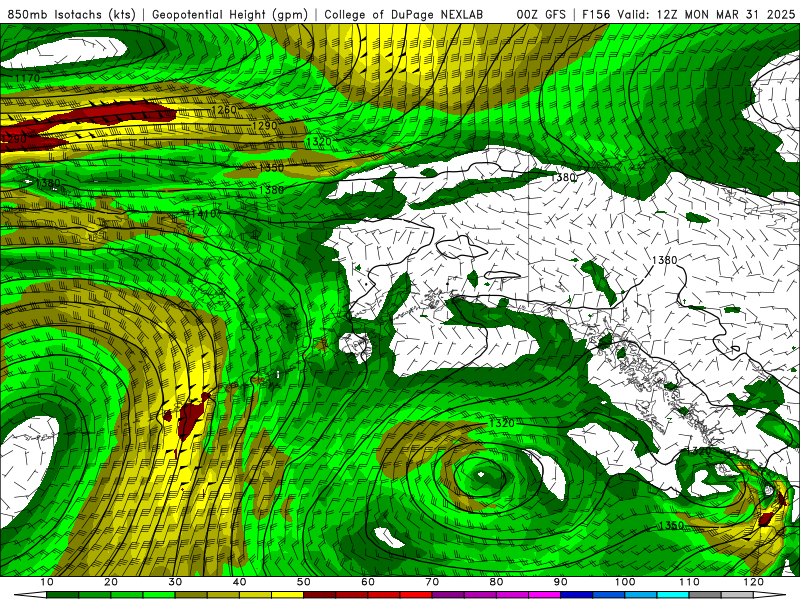Image resolution: width=800 pixels, height=600 pixels.
Task: Click the "F156" forecast hour text
Action: [595, 15]
